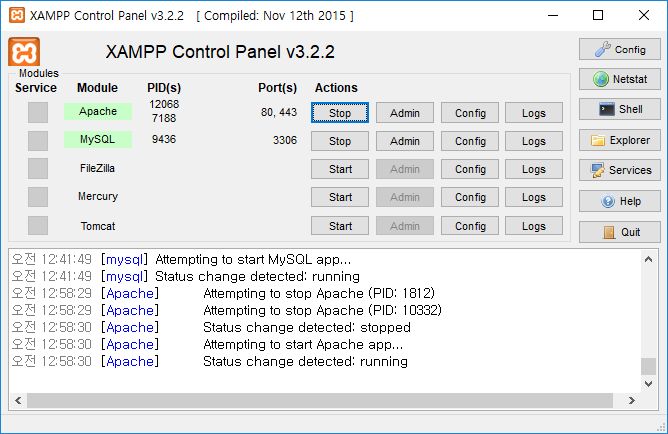Stop the MySQL module
This screenshot has height=434, width=668.
point(340,141)
